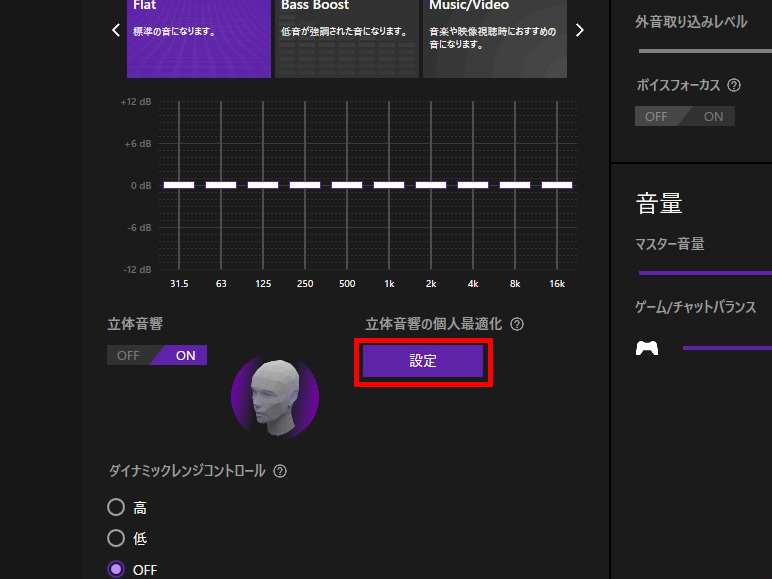
Task: Click the 3D head model image
Action: pos(275,396)
